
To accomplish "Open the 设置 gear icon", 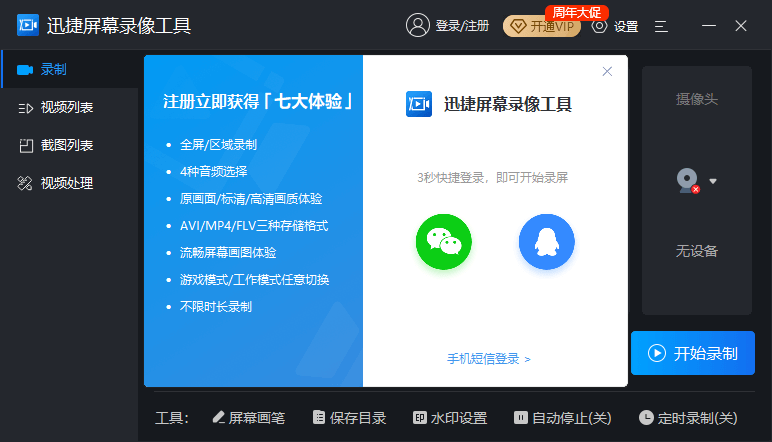I will tap(600, 26).
